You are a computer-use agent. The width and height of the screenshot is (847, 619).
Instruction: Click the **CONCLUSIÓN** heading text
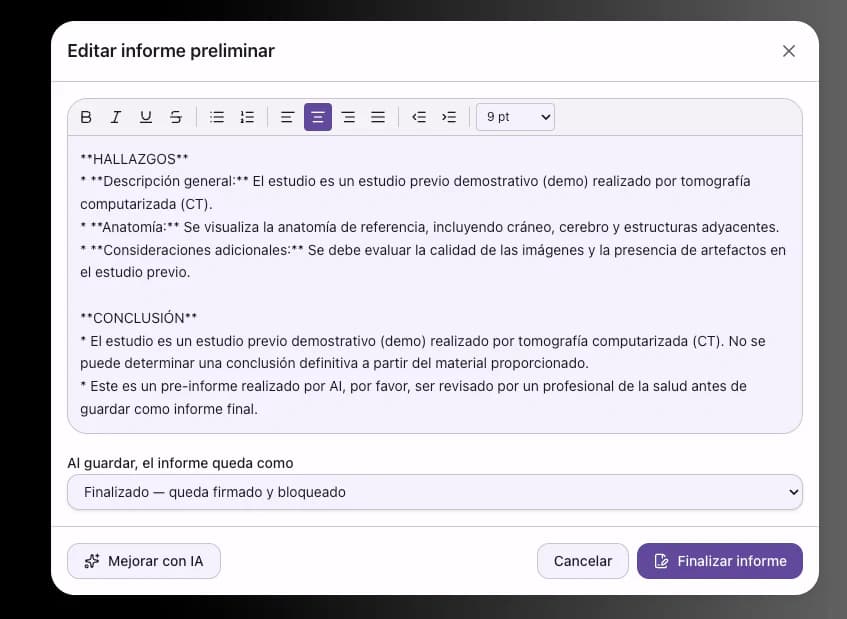(x=138, y=318)
